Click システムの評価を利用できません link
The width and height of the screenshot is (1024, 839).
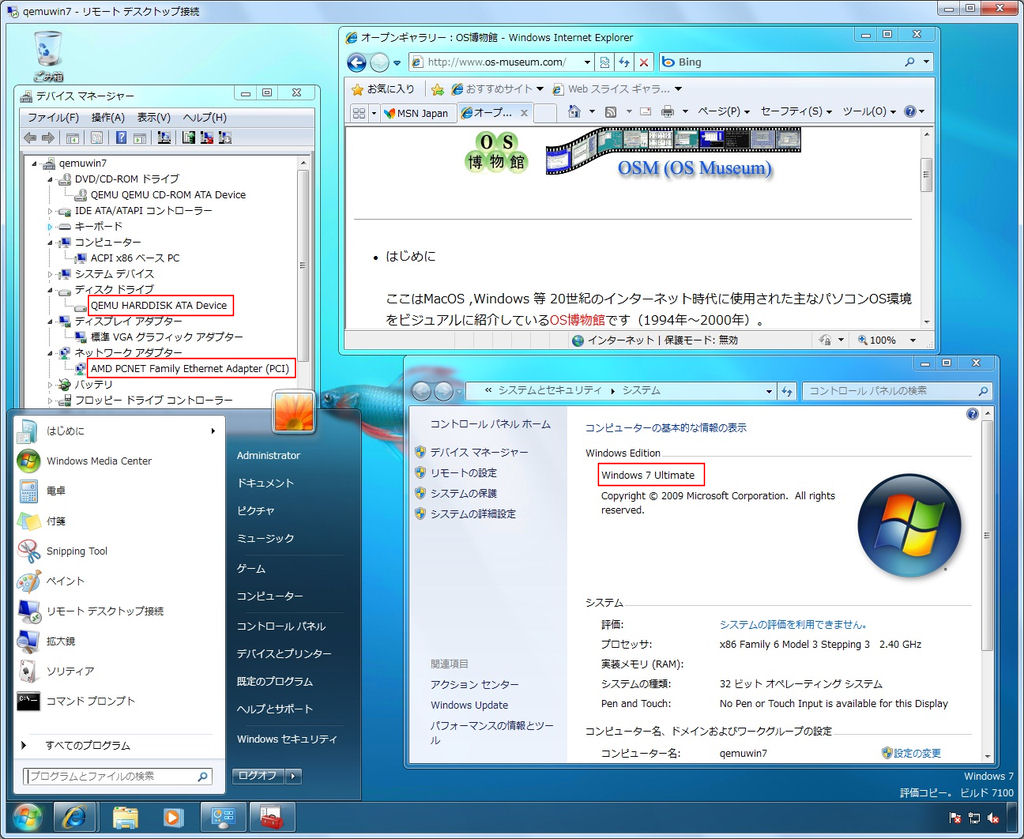[x=793, y=625]
